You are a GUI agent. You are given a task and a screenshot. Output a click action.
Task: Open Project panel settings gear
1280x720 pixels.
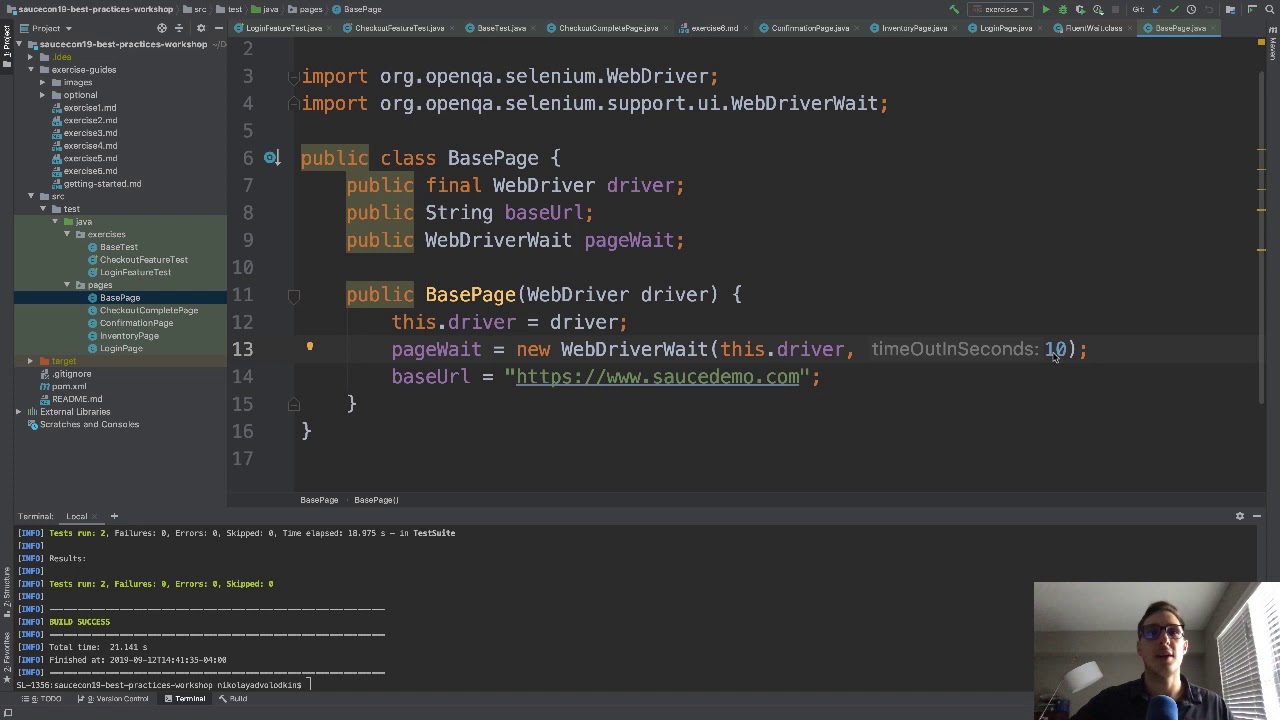[201, 28]
